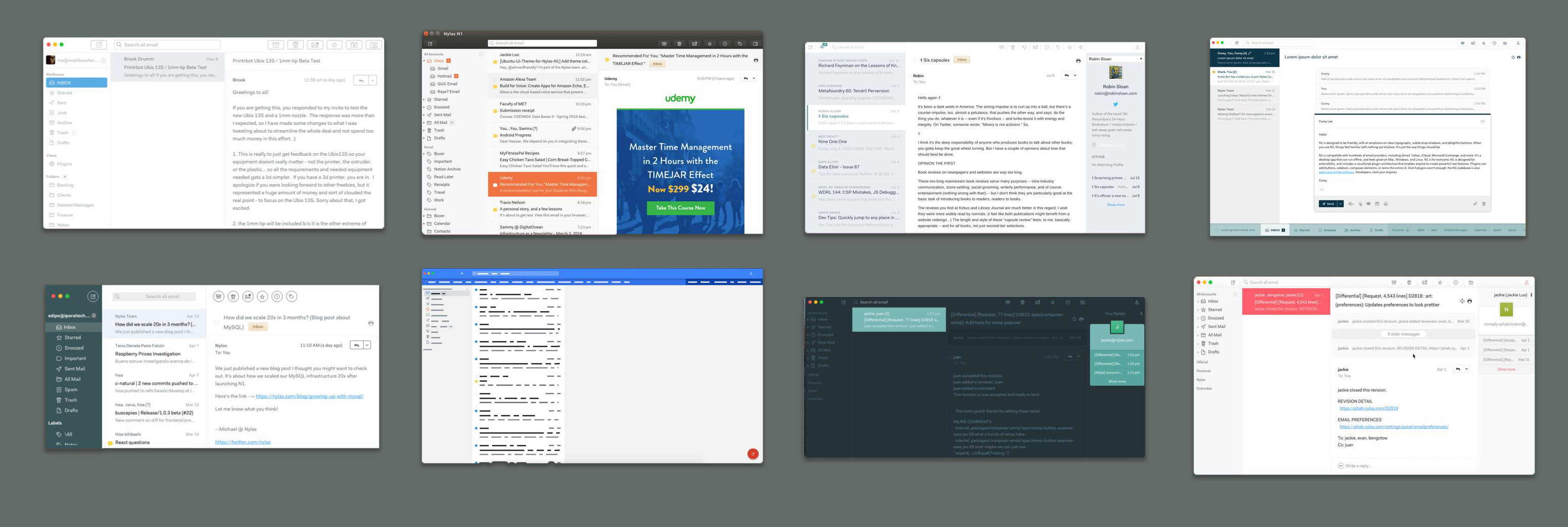Click the star icon in Nylas N1 dark toolbar
This screenshot has width=1568, height=527.
pos(710,44)
